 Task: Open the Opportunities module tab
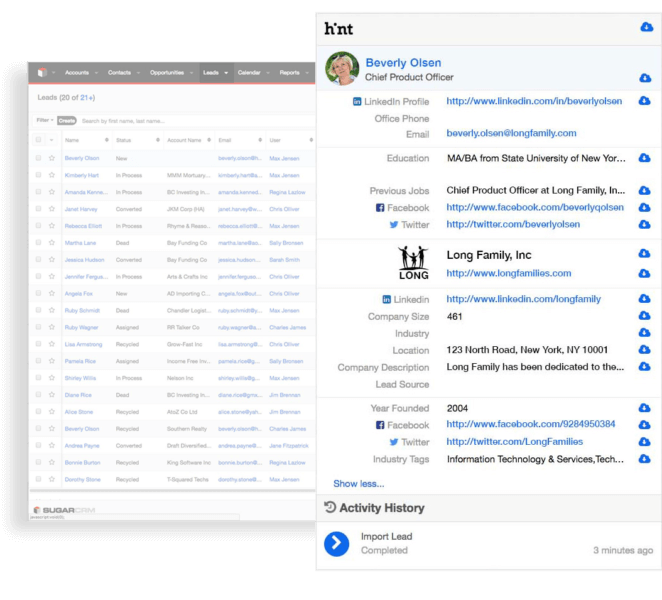[x=167, y=73]
